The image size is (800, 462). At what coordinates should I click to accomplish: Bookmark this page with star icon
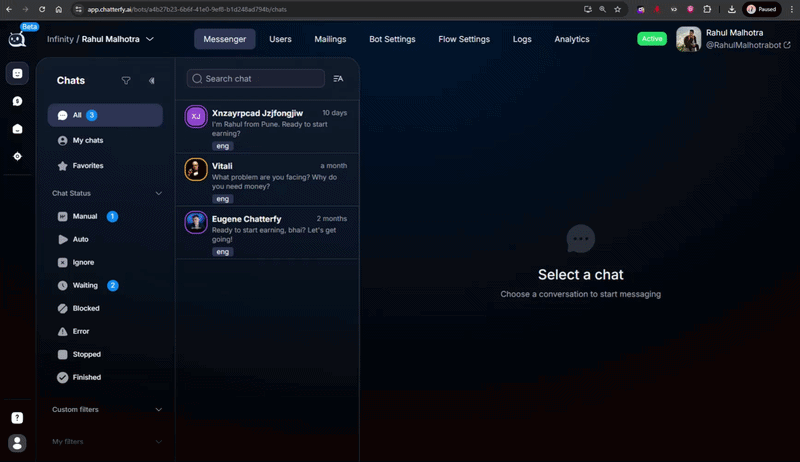pyautogui.click(x=617, y=9)
